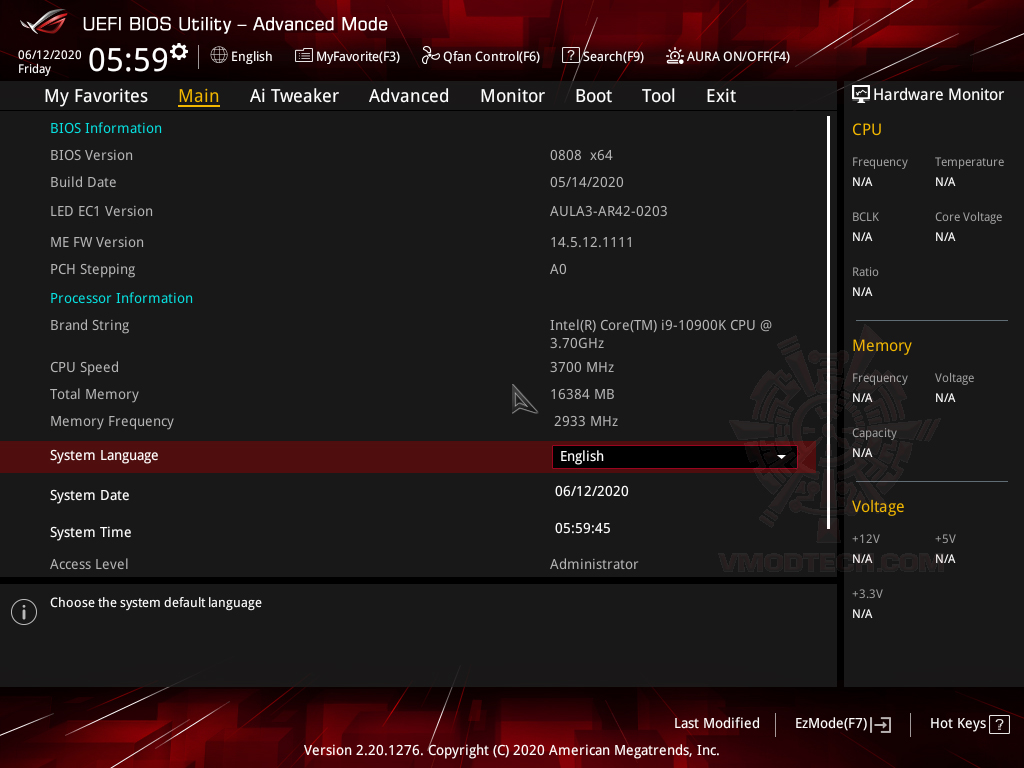Screen dimensions: 1024x768
Task: Open the System Language dropdown
Action: tap(781, 456)
